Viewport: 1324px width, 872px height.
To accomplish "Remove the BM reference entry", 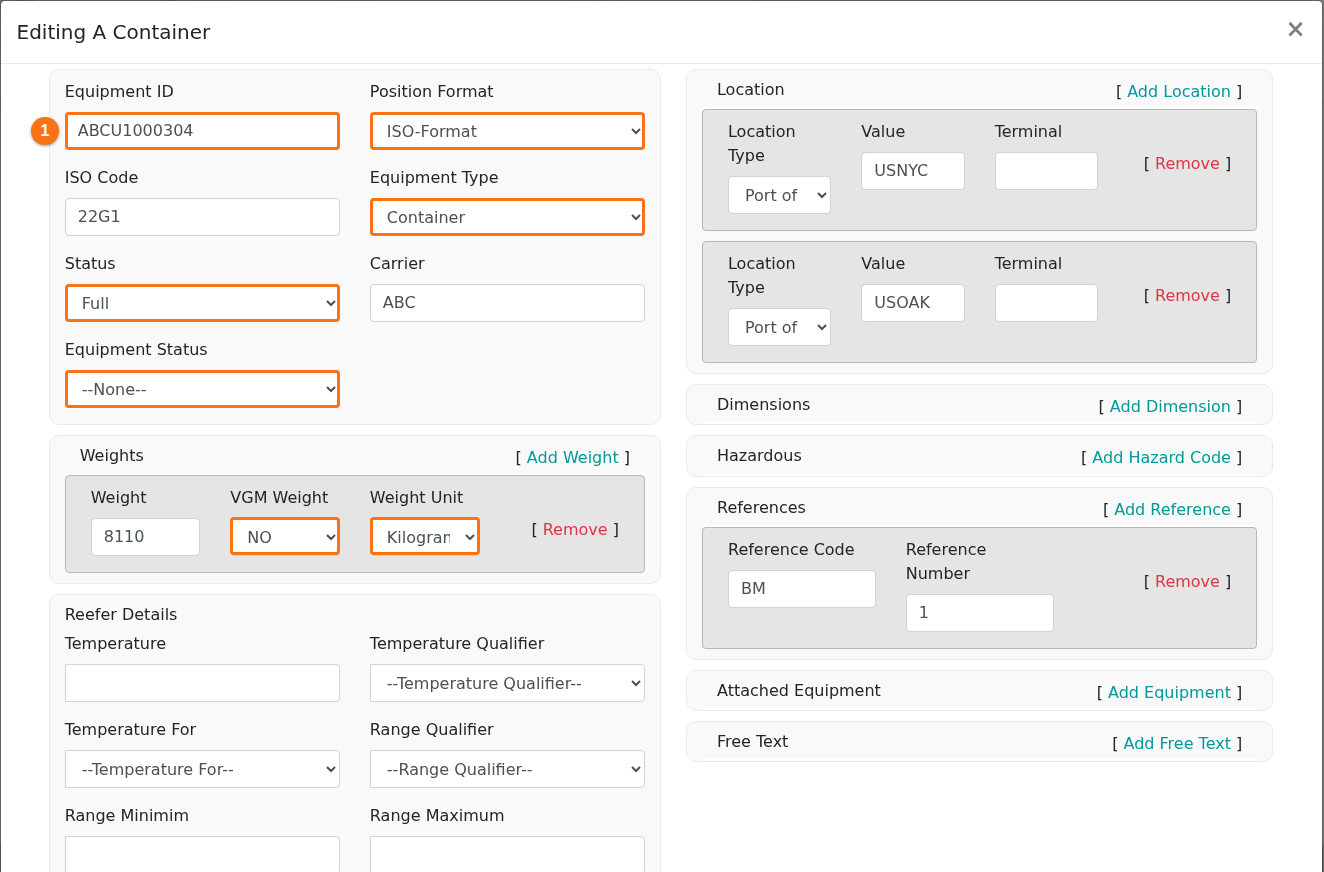I will pos(1187,582).
